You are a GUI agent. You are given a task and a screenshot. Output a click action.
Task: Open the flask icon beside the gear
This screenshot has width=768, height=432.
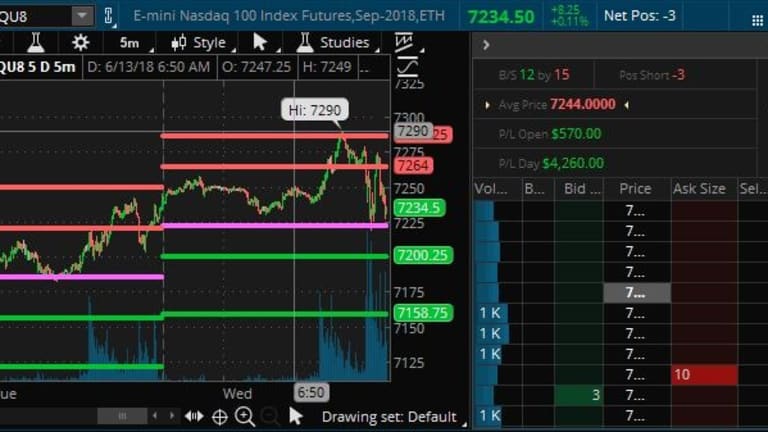(x=36, y=43)
